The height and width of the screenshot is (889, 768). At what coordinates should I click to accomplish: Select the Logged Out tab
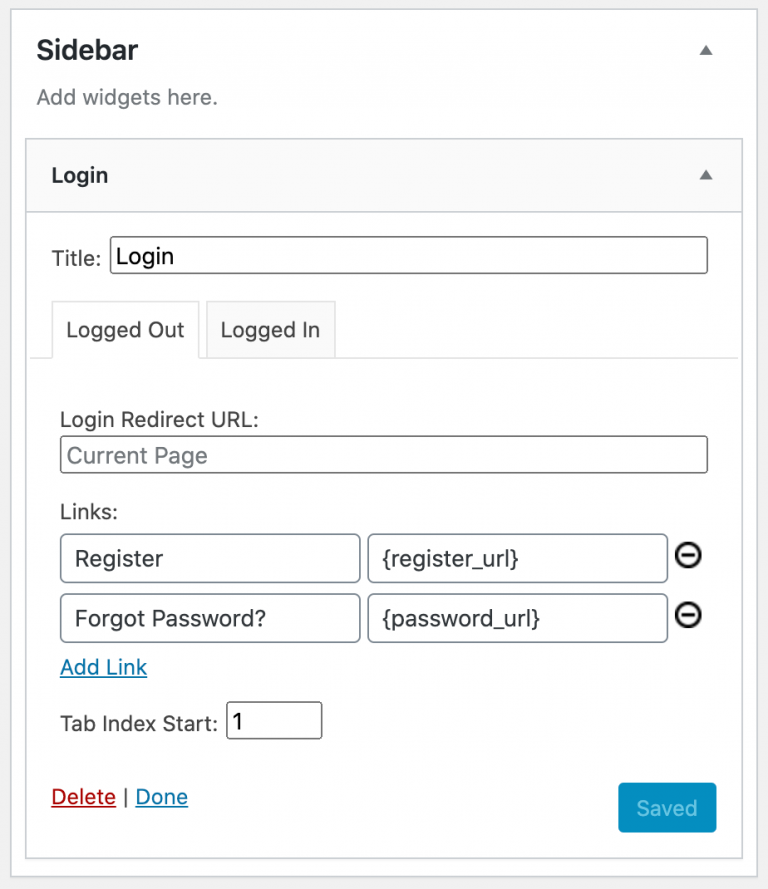click(x=124, y=329)
